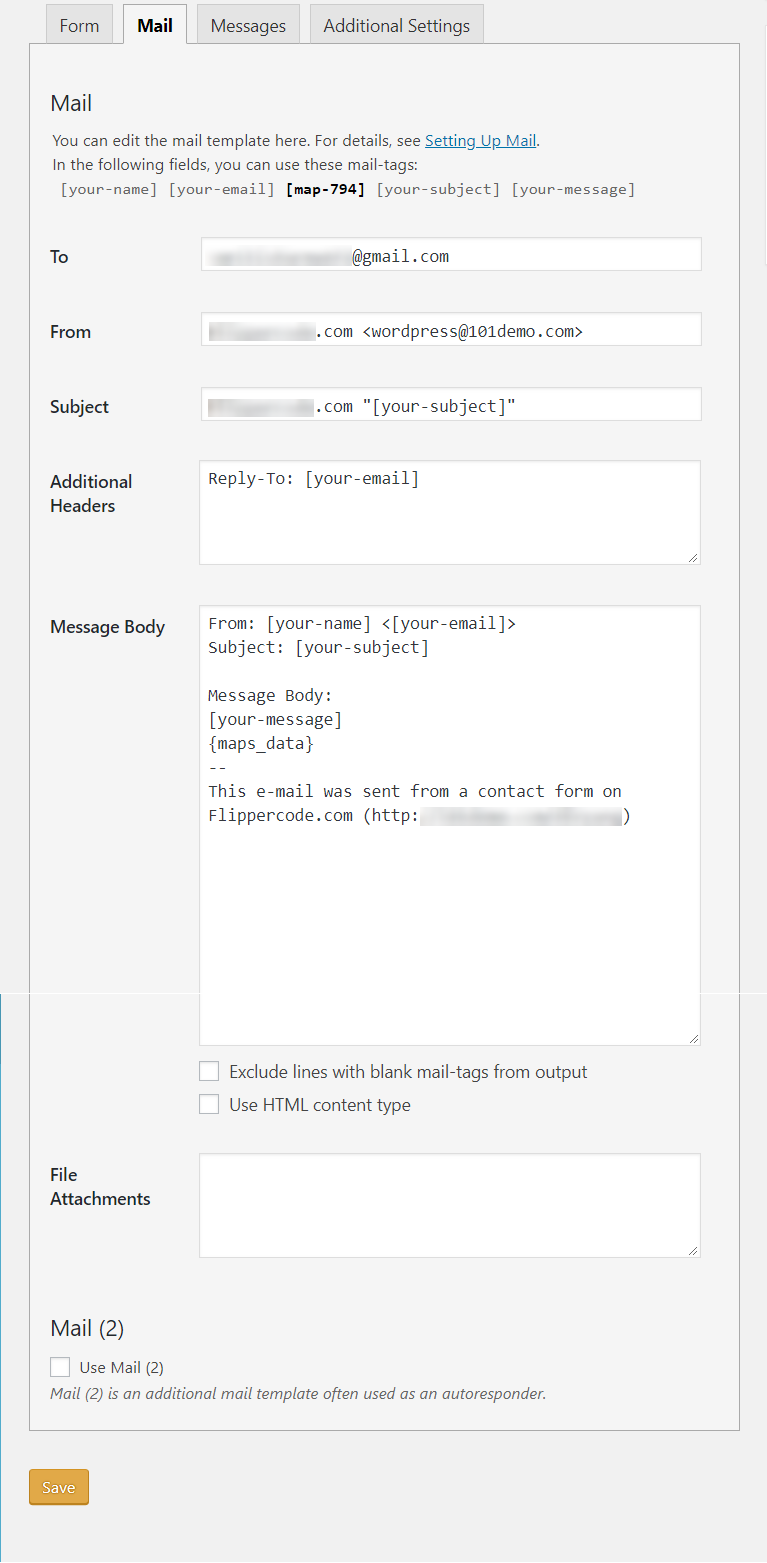Click into the From input field
767x1563 pixels.
[451, 330]
